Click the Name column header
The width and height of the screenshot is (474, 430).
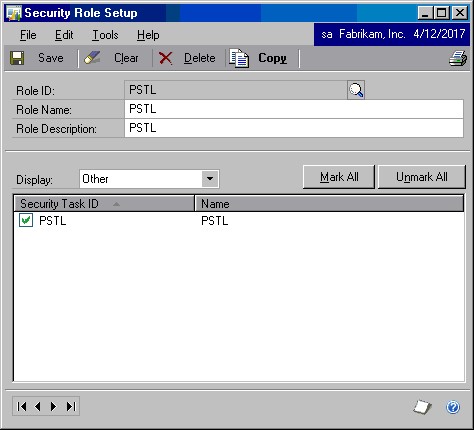[x=329, y=204]
